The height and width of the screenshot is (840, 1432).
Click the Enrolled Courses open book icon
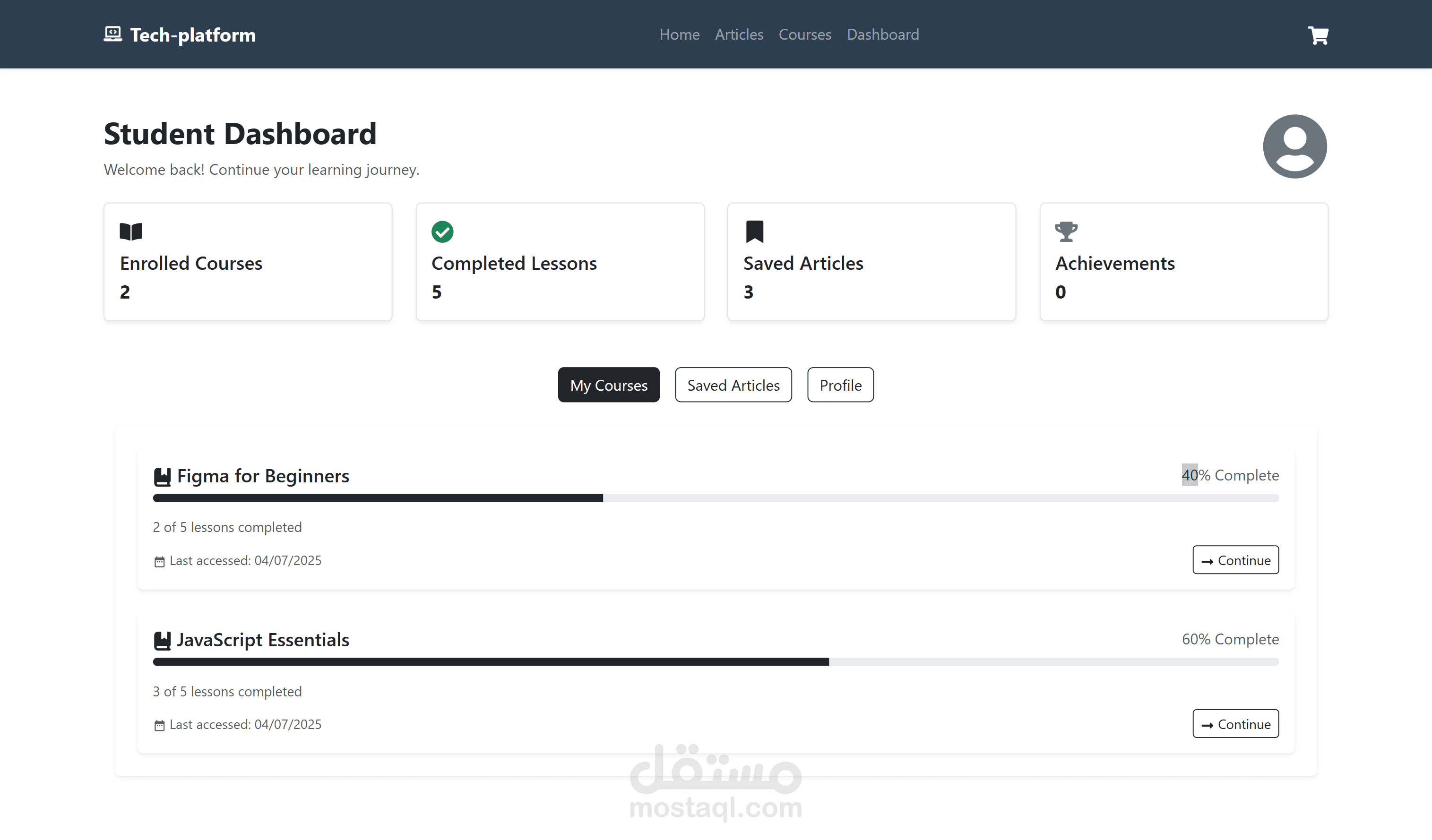pyautogui.click(x=131, y=231)
